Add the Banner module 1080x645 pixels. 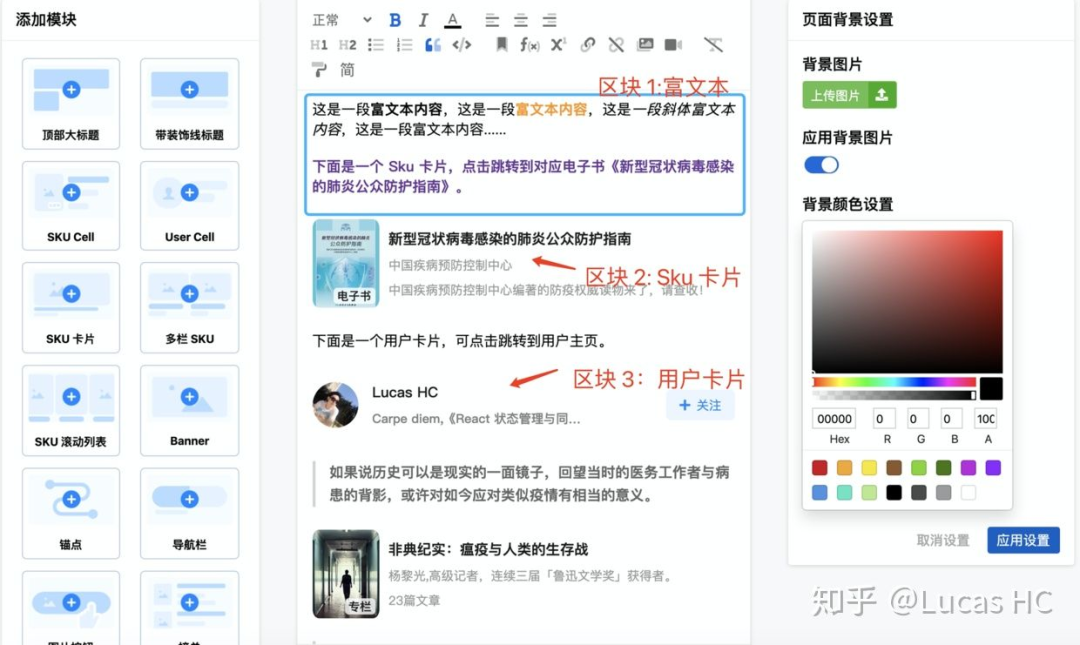point(189,411)
